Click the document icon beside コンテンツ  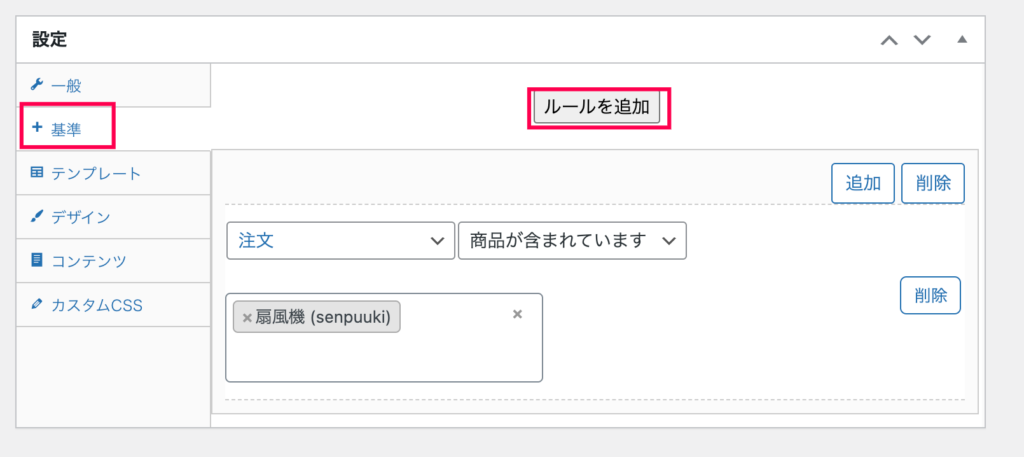37,260
